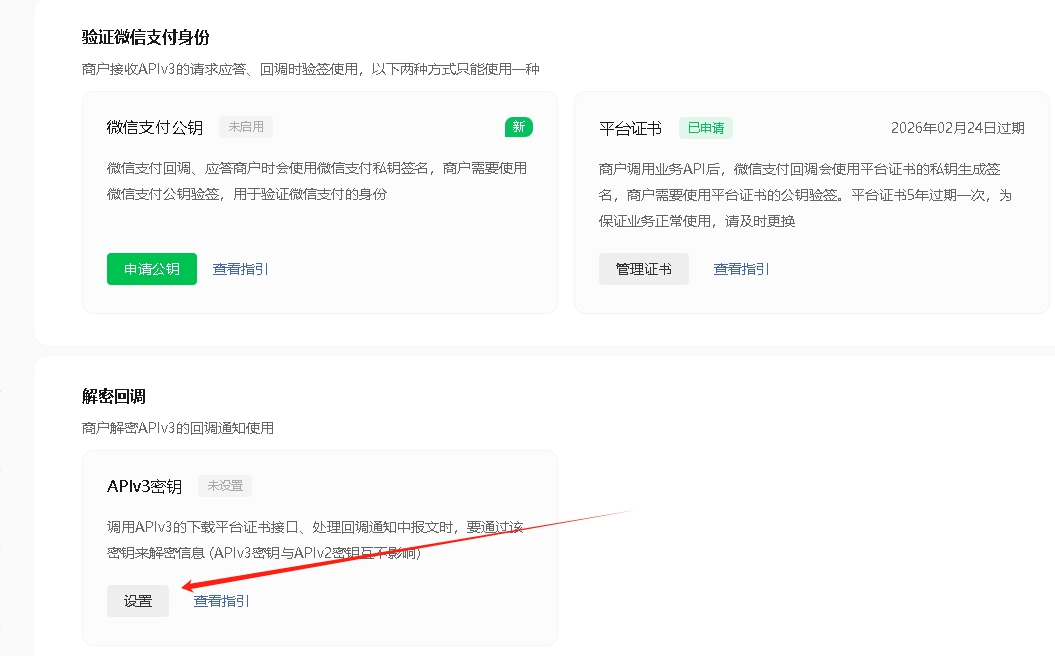
Task: Click the APIv3密钥 card title
Action: pos(145,486)
